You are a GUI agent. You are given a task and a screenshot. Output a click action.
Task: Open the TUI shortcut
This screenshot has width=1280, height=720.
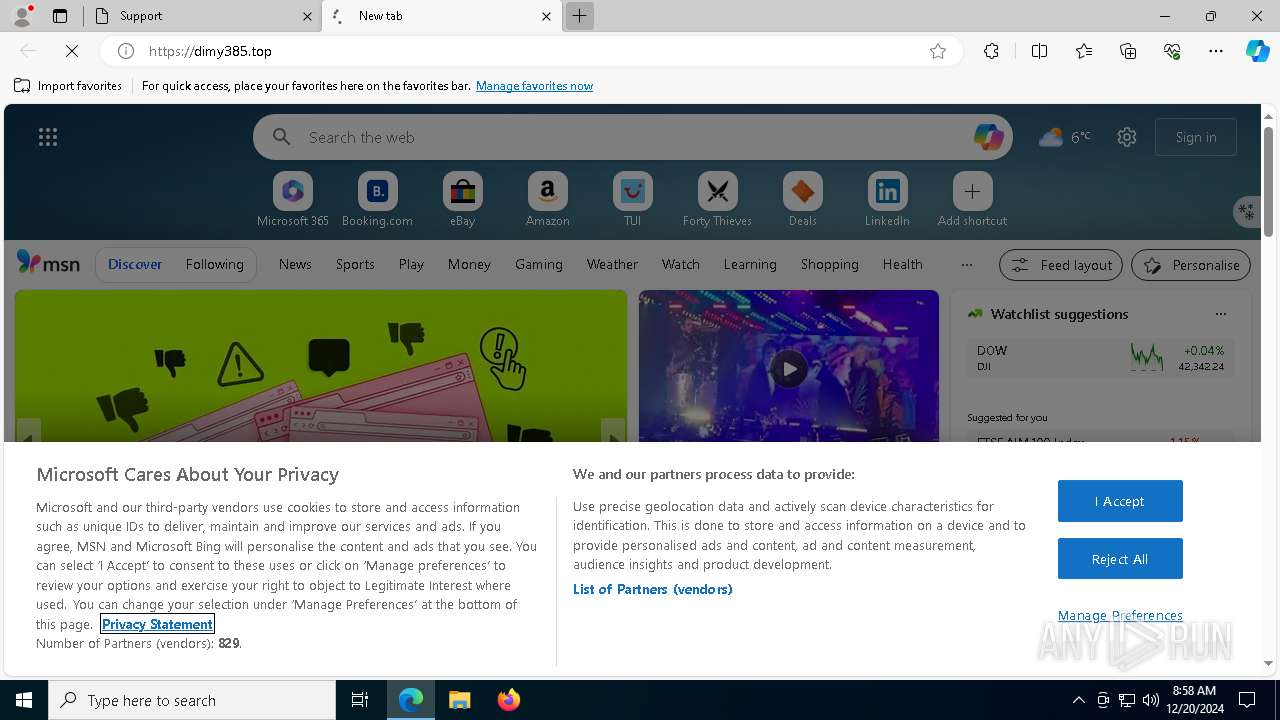(x=633, y=199)
